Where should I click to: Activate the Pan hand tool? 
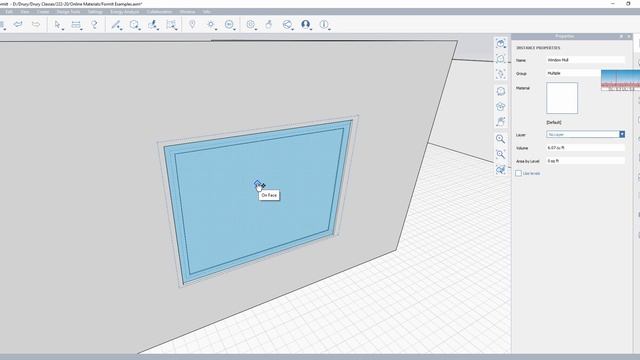[x=500, y=122]
